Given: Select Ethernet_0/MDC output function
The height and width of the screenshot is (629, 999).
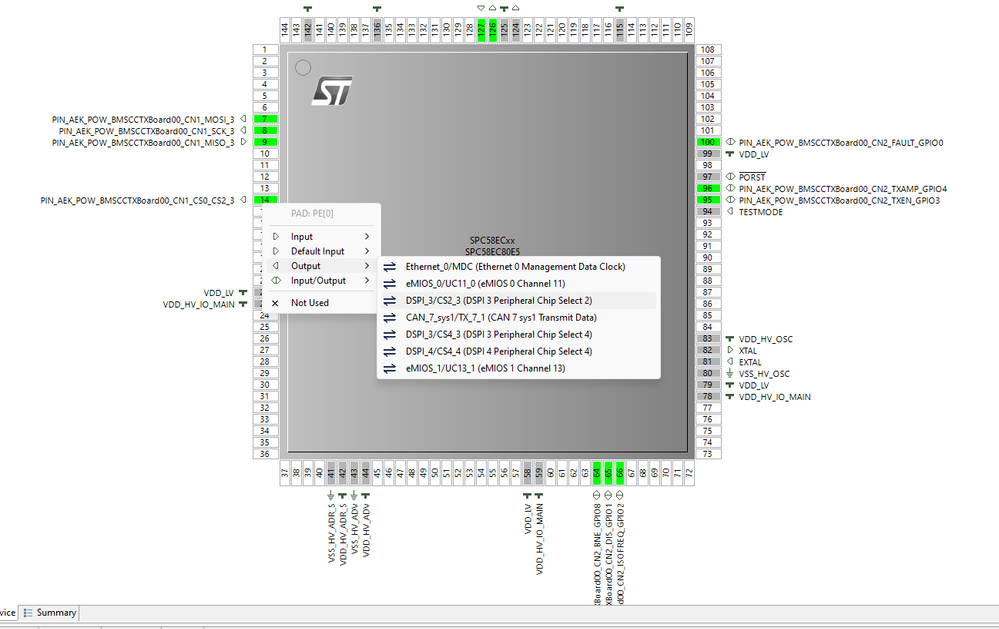Looking at the screenshot, I should tap(519, 266).
